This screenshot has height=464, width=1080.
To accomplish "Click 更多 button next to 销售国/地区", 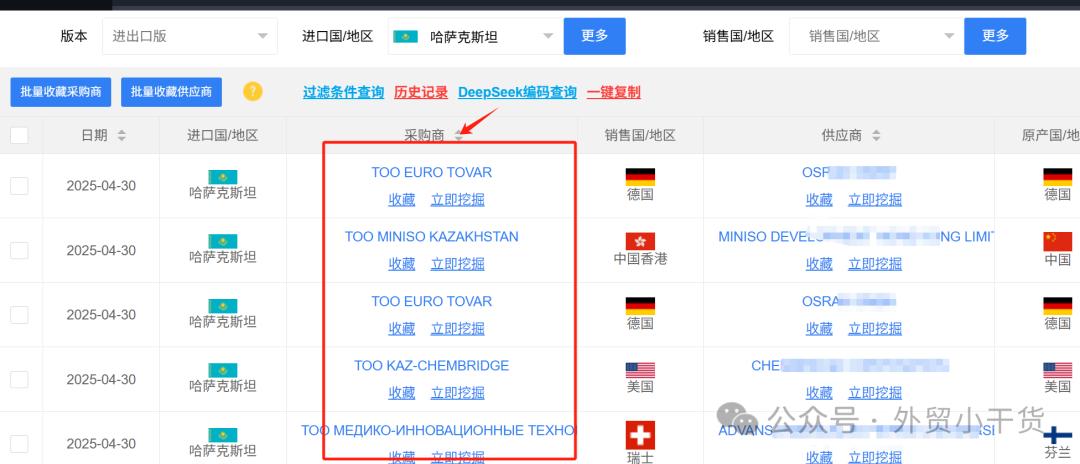I will pyautogui.click(x=995, y=36).
